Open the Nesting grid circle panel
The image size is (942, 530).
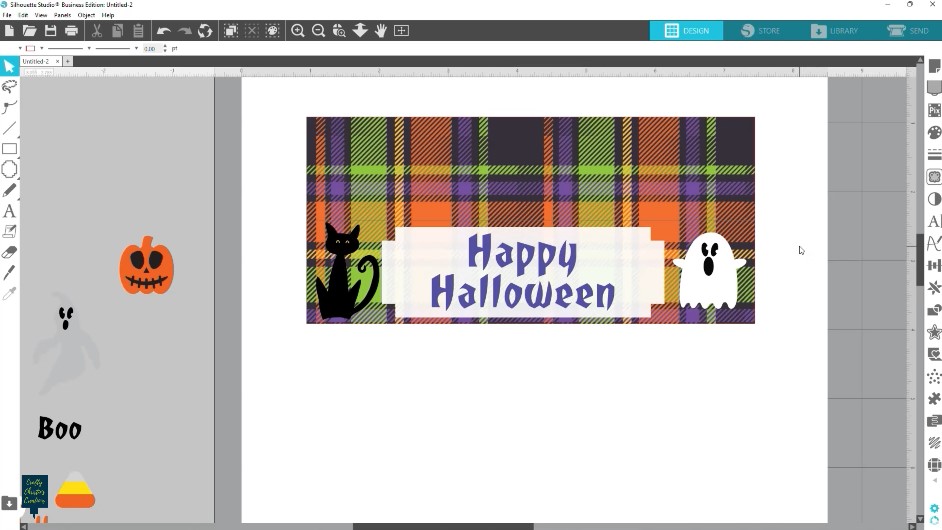coord(934,465)
